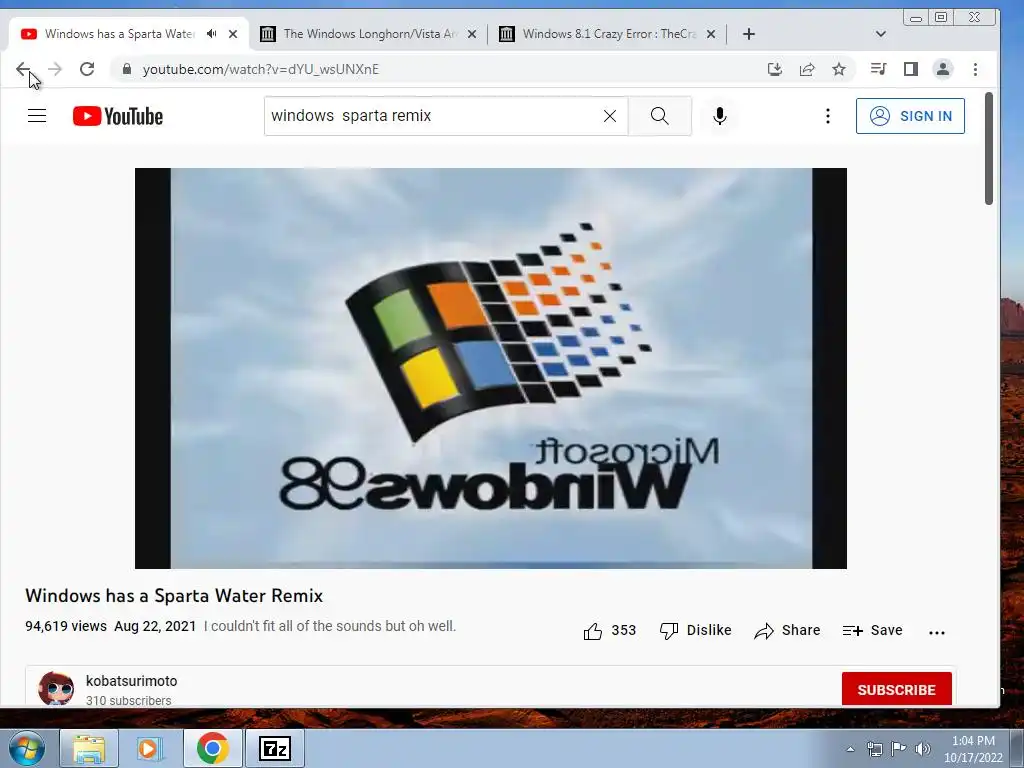Click the search magnifier button
Screen dimensions: 1024x768
[660, 116]
